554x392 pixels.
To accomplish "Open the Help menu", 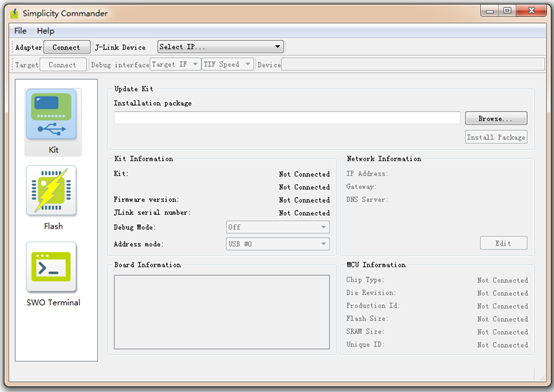I will [x=46, y=31].
